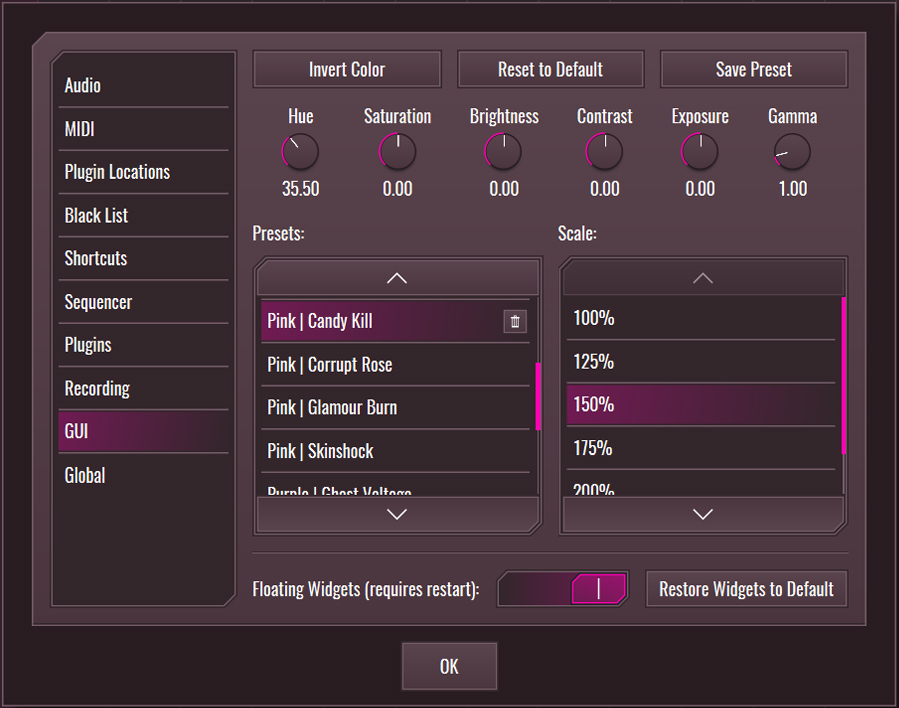
Task: Select the Pink | Skinshock preset
Action: coord(395,451)
